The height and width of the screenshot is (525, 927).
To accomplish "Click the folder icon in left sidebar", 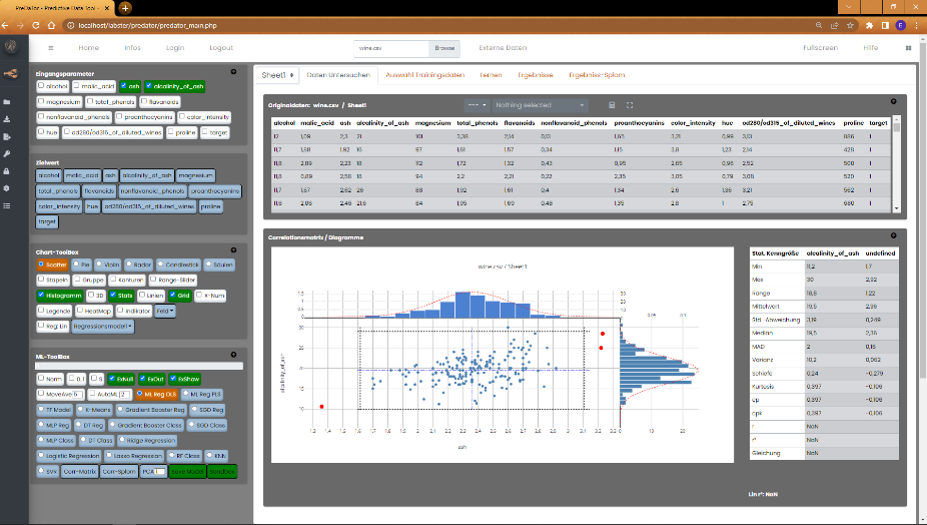I will [9, 102].
